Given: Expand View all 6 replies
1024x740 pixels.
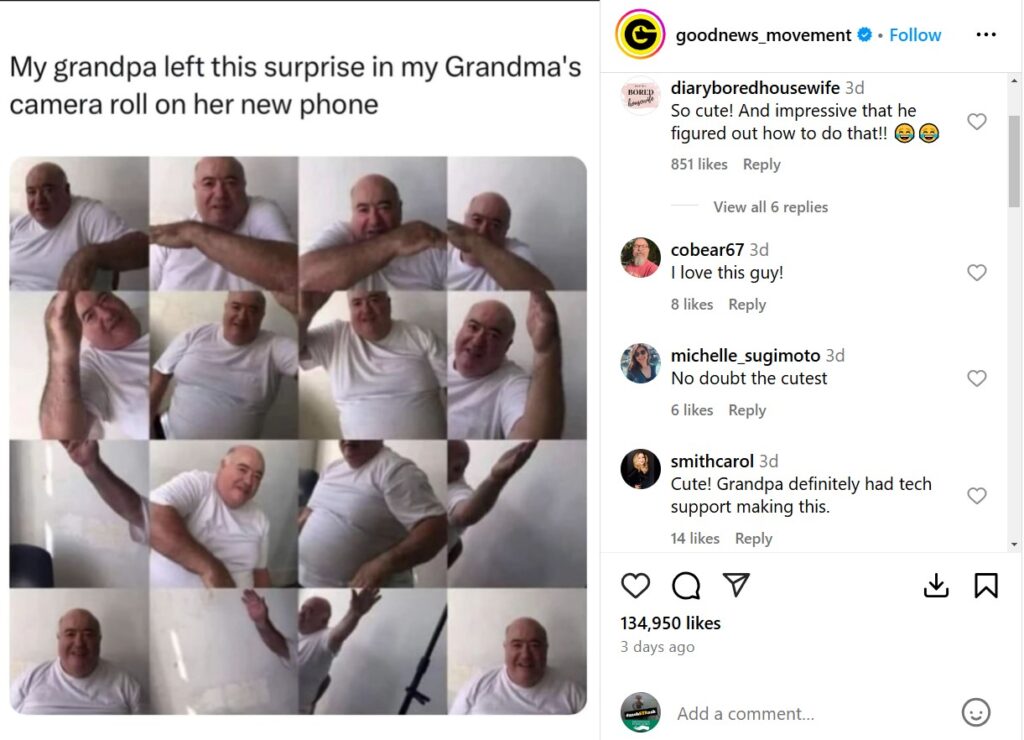Looking at the screenshot, I should [x=770, y=207].
